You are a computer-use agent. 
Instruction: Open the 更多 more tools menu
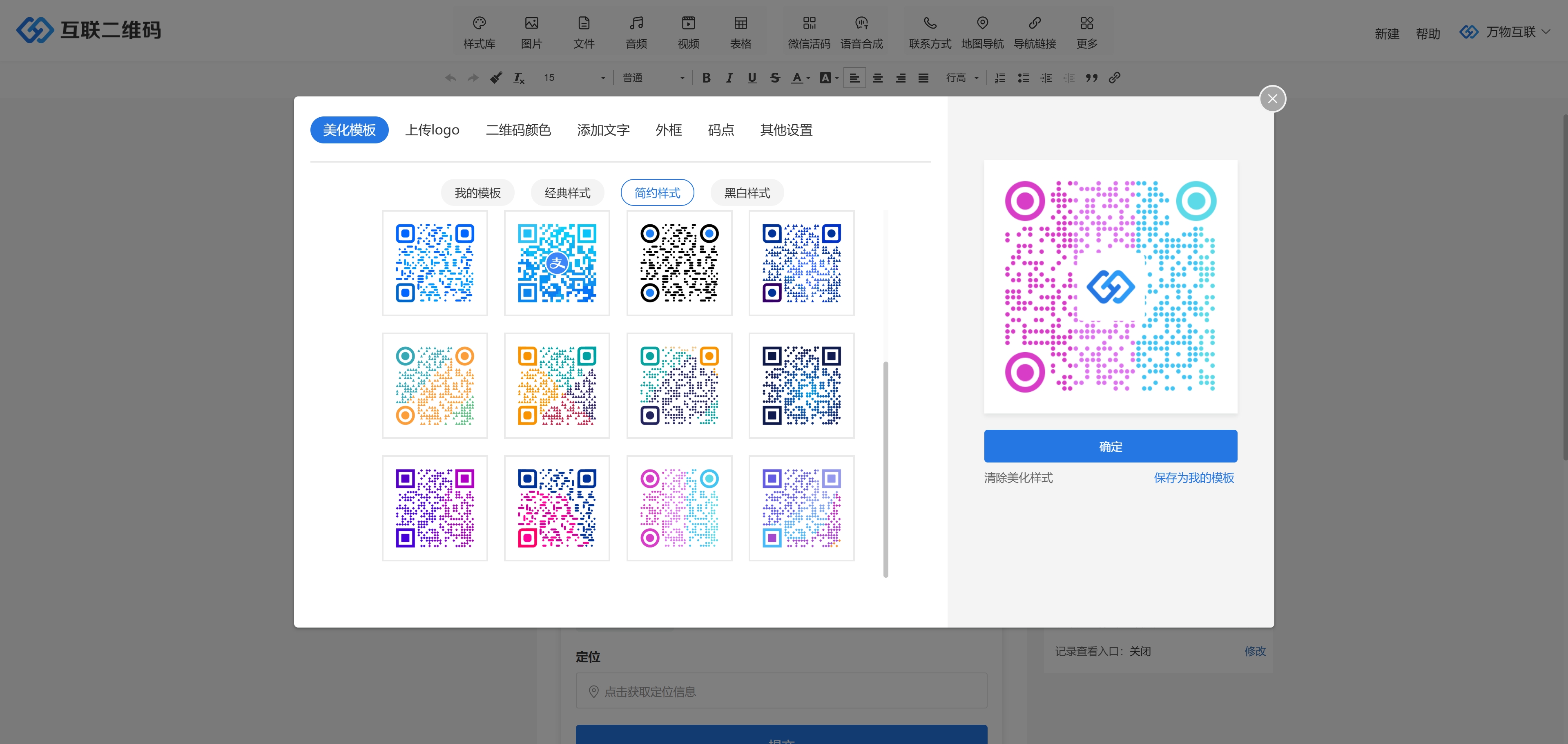pos(1087,32)
